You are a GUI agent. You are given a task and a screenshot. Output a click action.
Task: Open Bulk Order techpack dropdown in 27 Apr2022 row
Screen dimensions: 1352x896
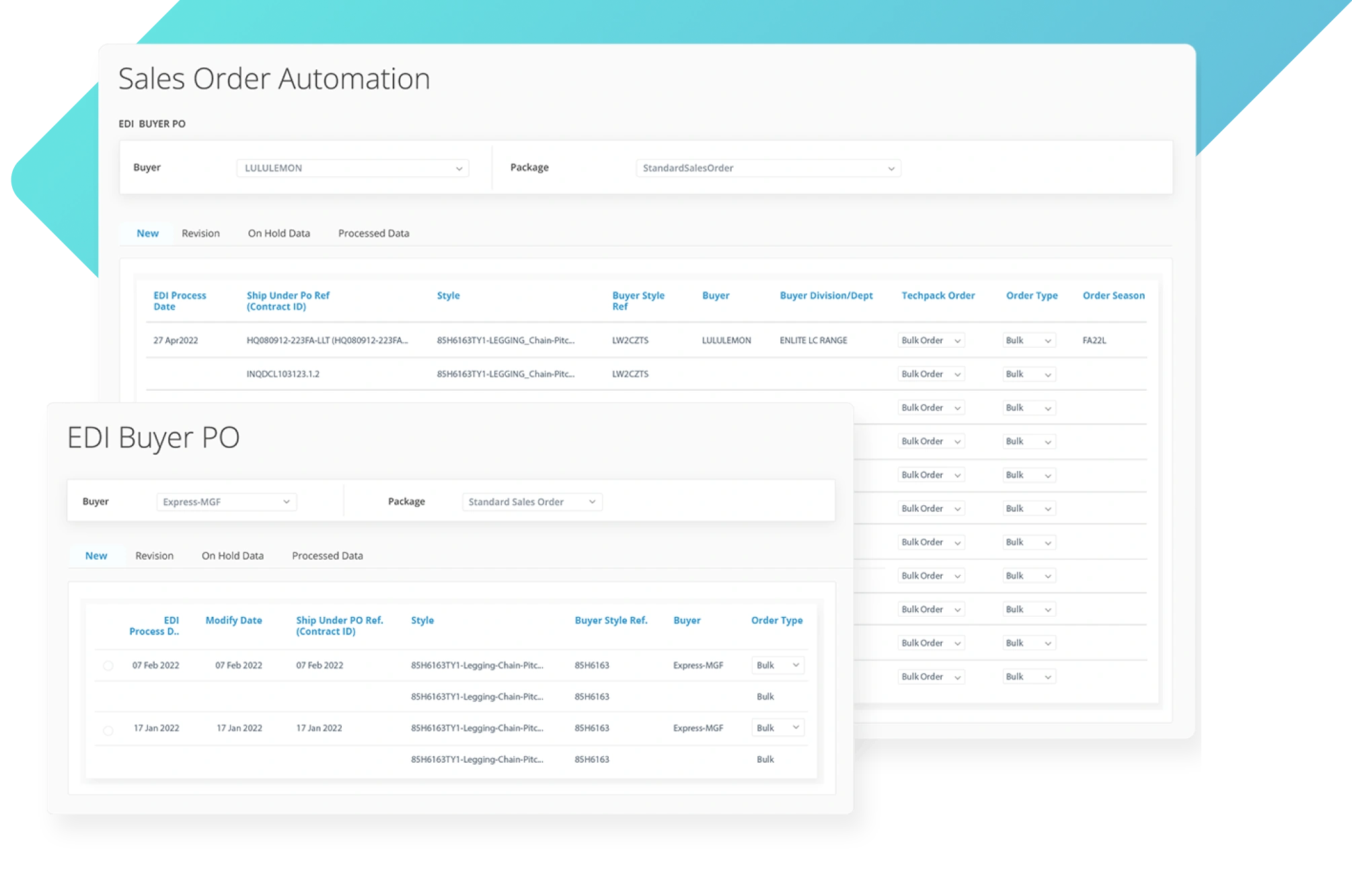pos(931,340)
